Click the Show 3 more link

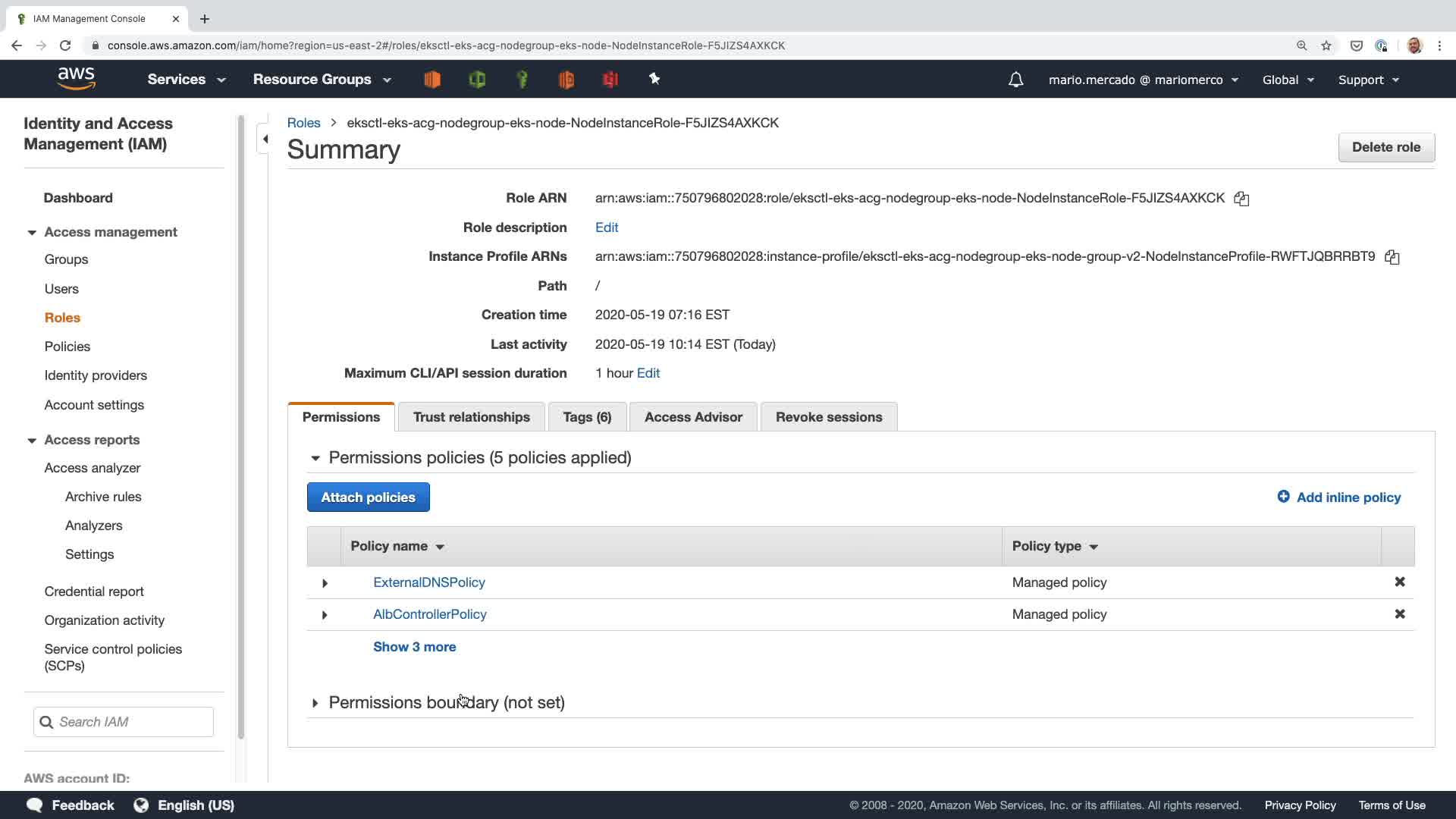click(x=414, y=647)
